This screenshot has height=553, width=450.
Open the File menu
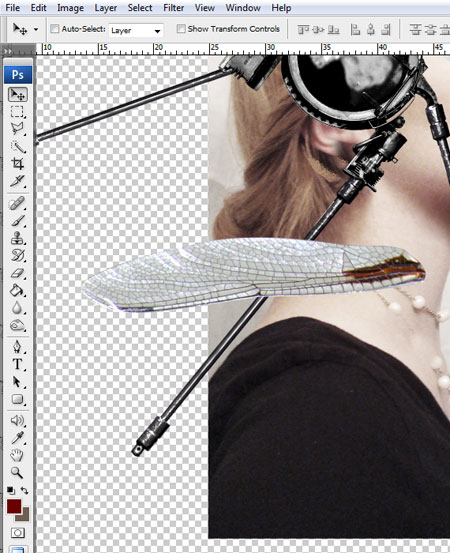tap(13, 8)
